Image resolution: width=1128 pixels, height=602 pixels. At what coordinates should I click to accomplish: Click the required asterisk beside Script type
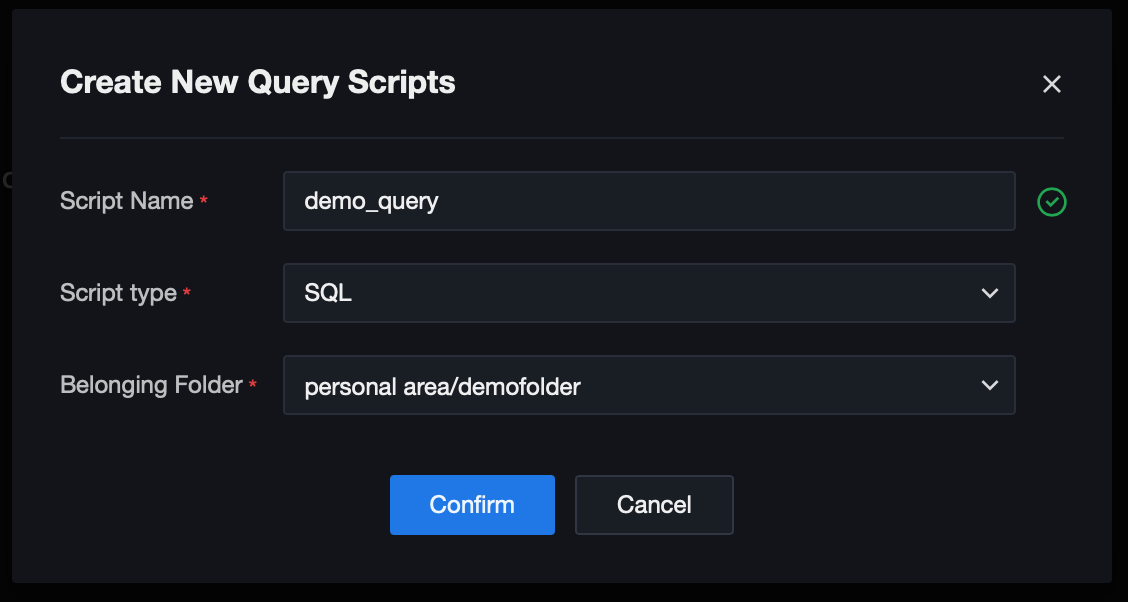187,294
